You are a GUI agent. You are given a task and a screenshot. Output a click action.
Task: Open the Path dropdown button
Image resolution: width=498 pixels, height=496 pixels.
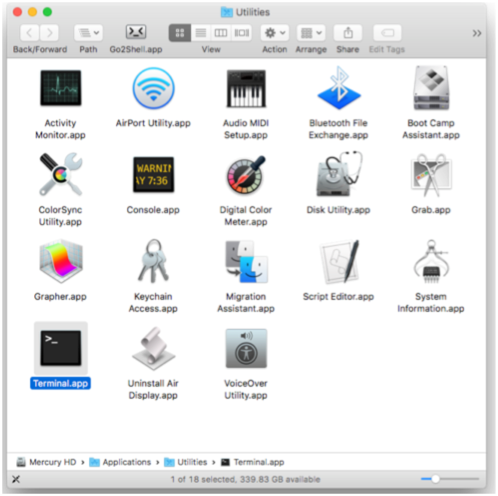point(88,33)
